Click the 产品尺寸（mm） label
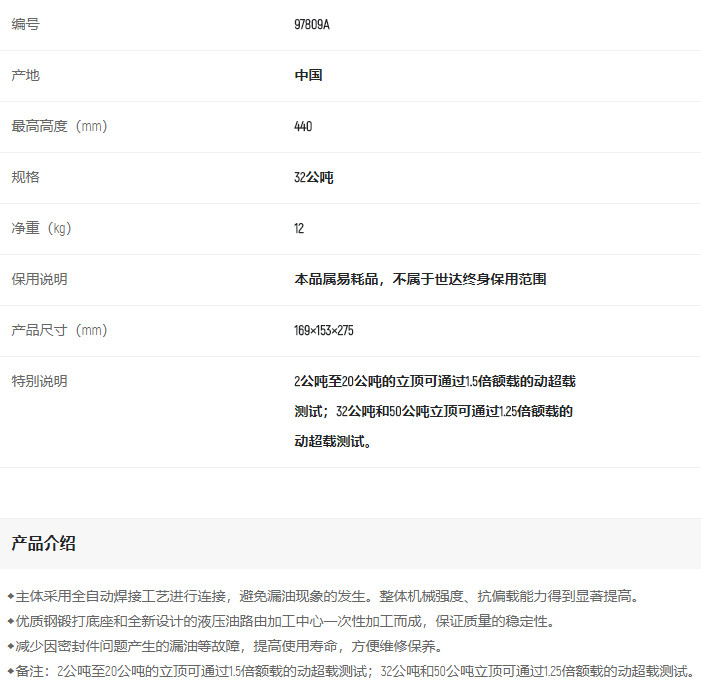 [x=59, y=330]
